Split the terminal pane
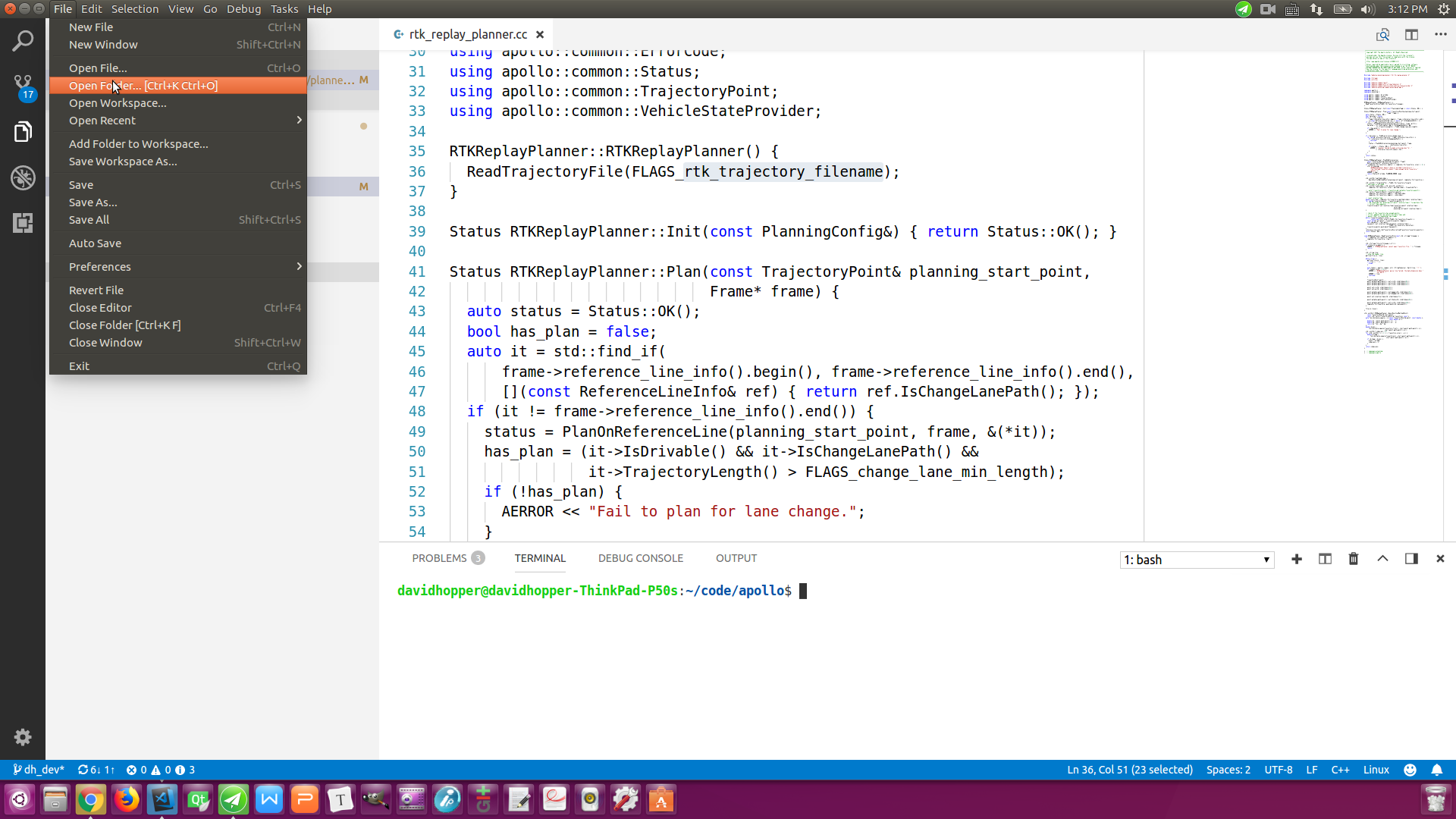The image size is (1456, 819). click(x=1325, y=559)
